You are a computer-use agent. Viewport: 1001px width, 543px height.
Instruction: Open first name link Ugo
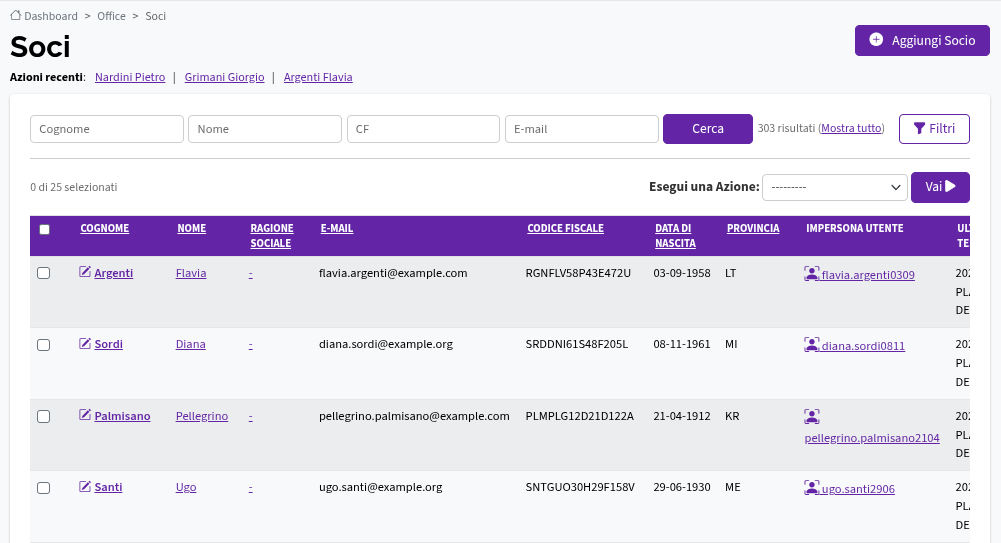click(186, 487)
